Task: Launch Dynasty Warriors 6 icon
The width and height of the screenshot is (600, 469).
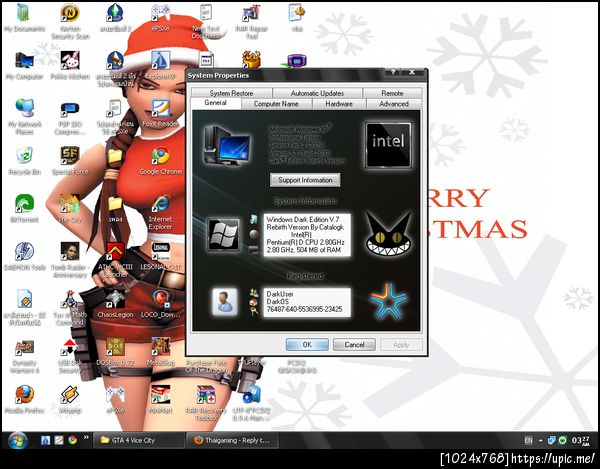Action: pos(24,356)
